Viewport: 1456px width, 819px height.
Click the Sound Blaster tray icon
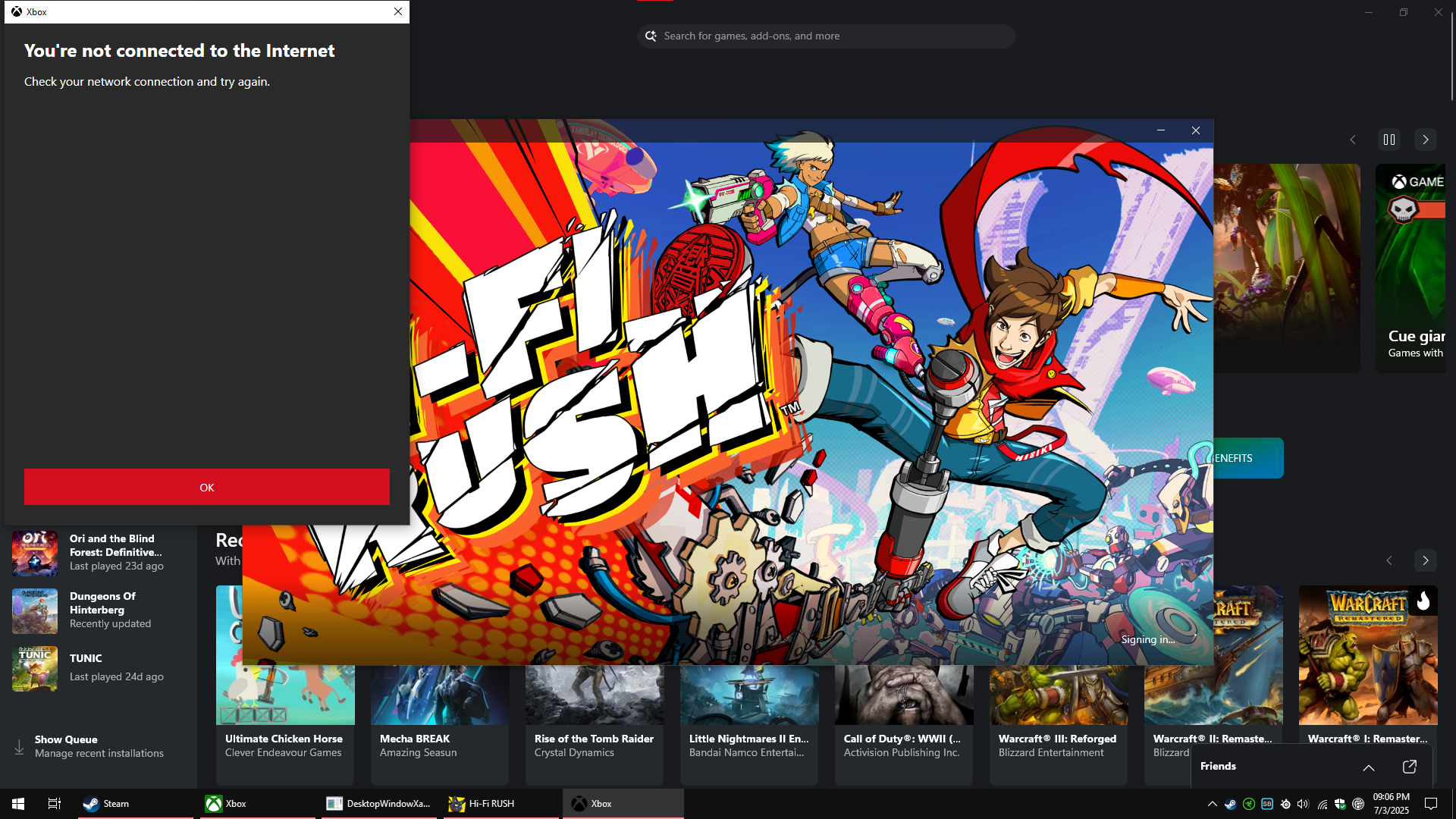point(1267,804)
